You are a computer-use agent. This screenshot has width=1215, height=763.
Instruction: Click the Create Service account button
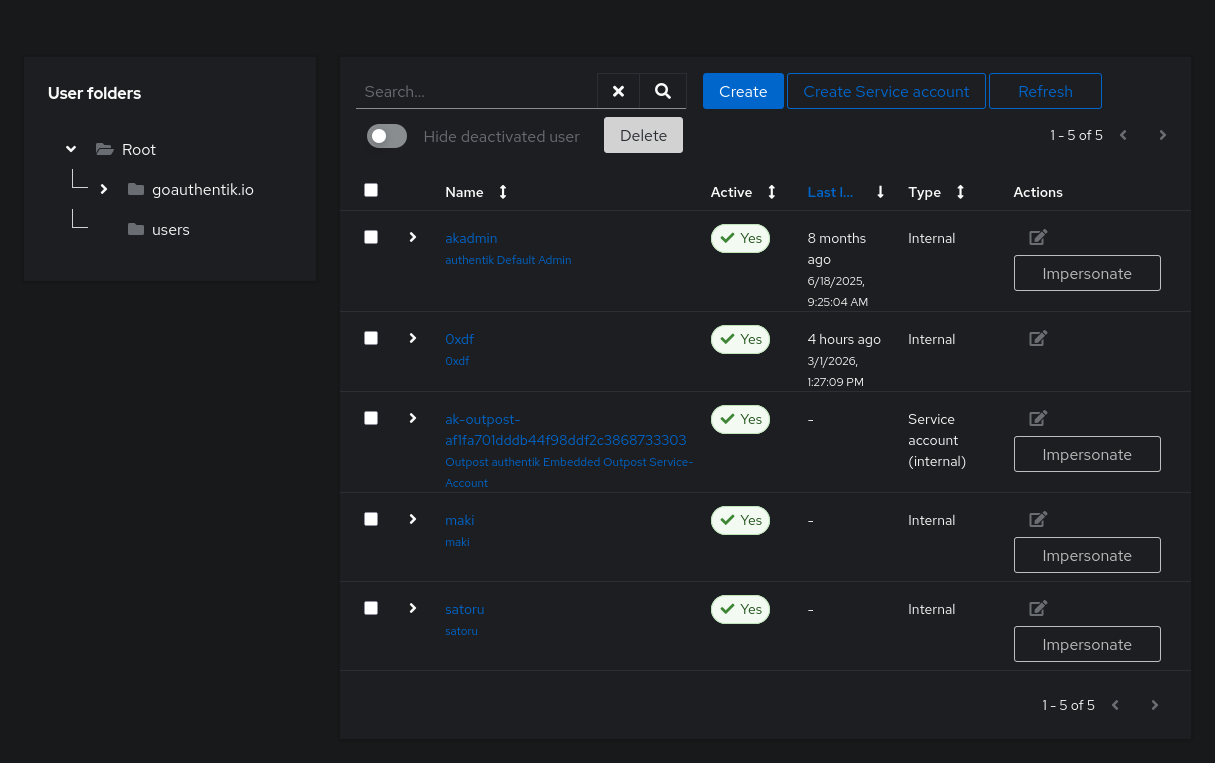coord(886,91)
